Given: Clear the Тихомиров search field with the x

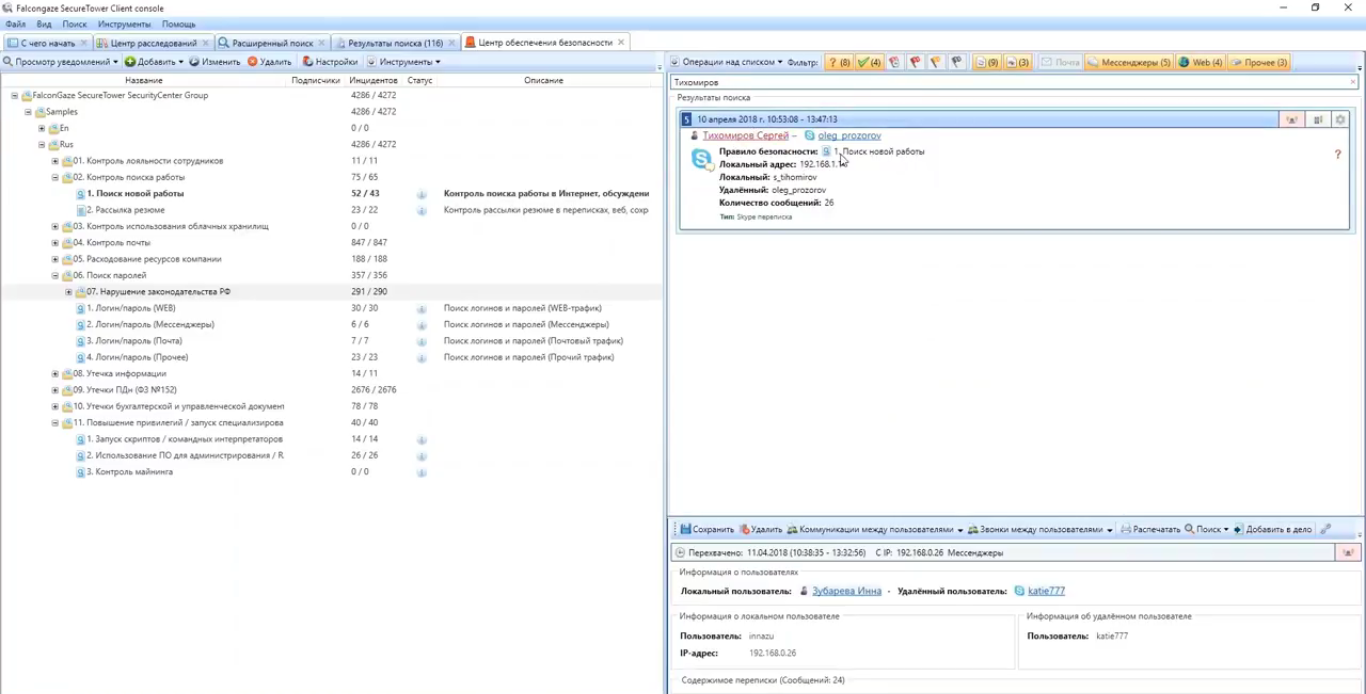Looking at the screenshot, I should coord(1353,82).
